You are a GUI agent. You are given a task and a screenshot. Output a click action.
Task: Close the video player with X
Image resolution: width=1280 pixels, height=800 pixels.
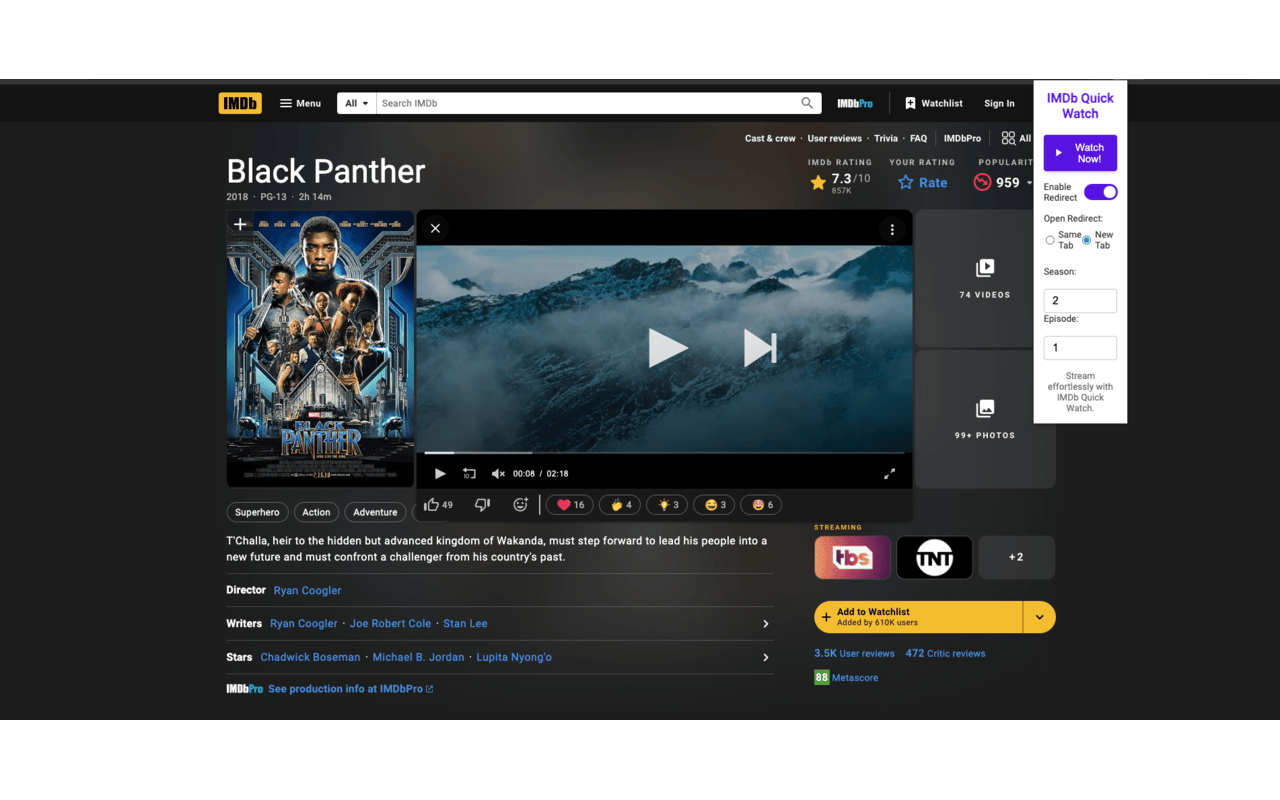coord(435,228)
